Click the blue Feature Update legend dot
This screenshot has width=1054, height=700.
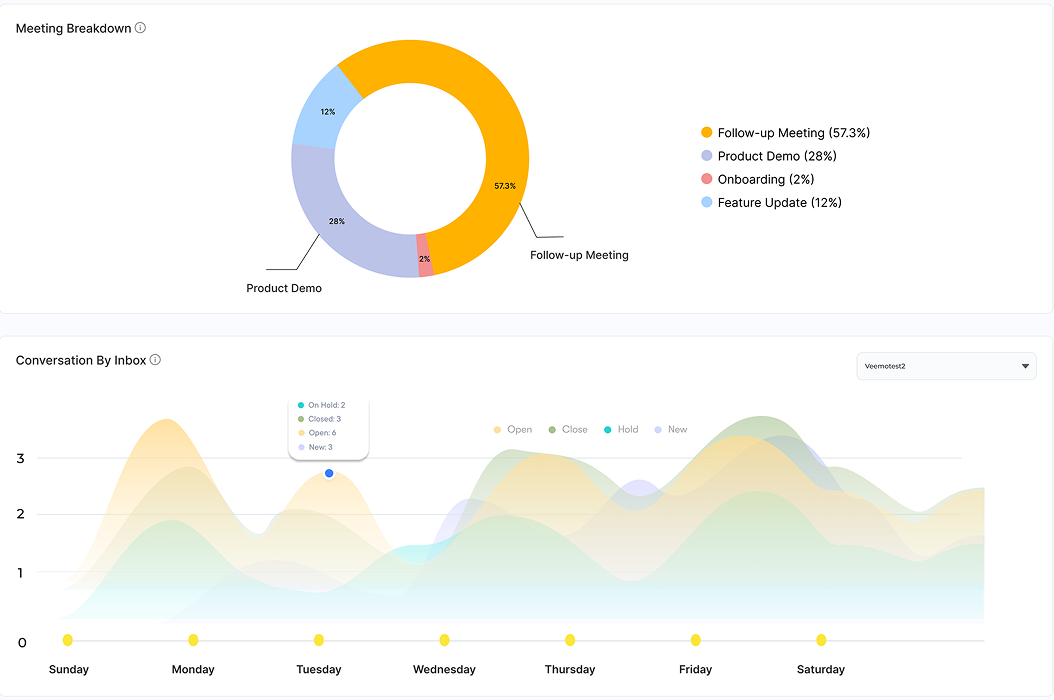click(705, 202)
